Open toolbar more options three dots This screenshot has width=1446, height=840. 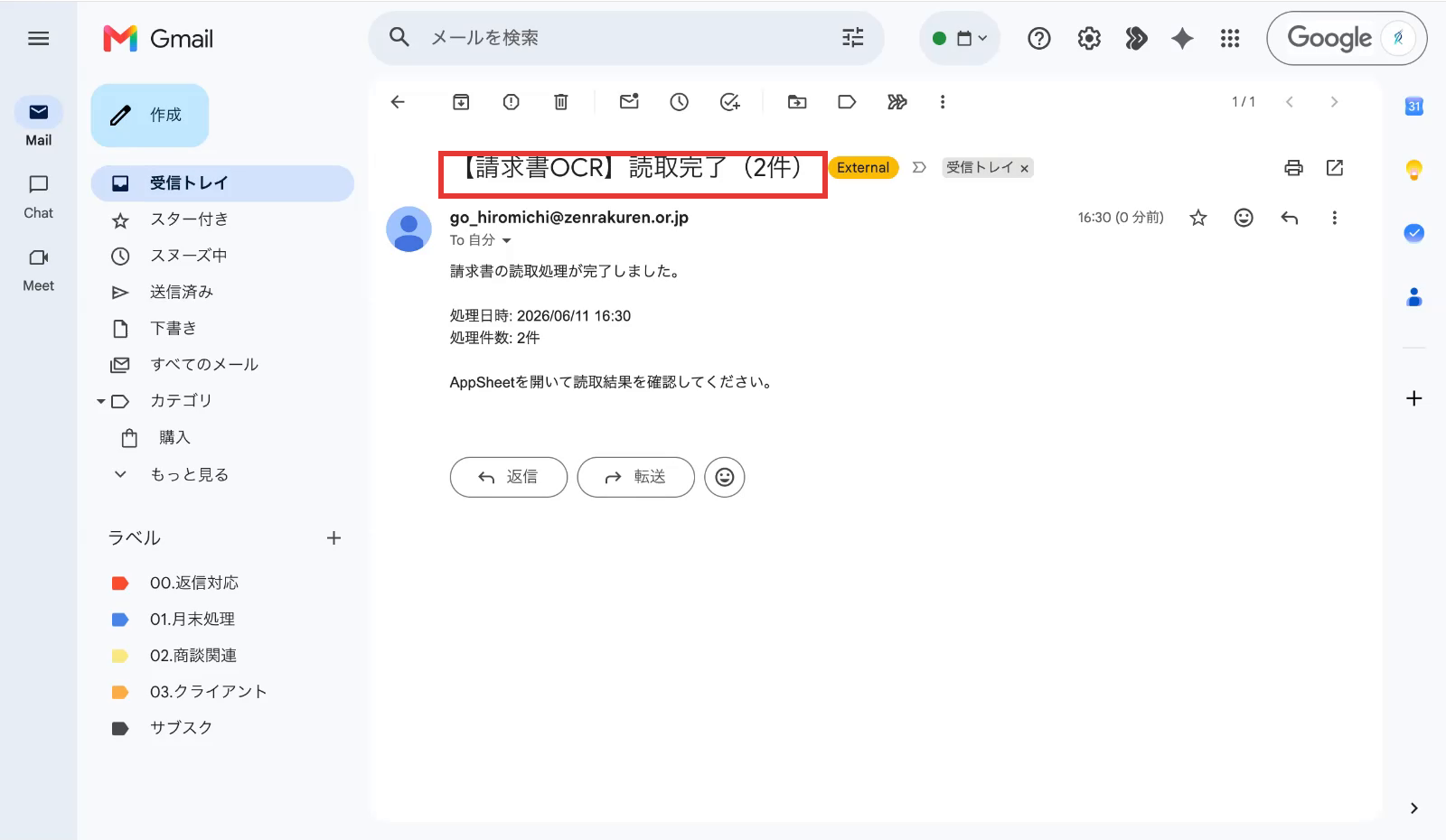pos(943,102)
